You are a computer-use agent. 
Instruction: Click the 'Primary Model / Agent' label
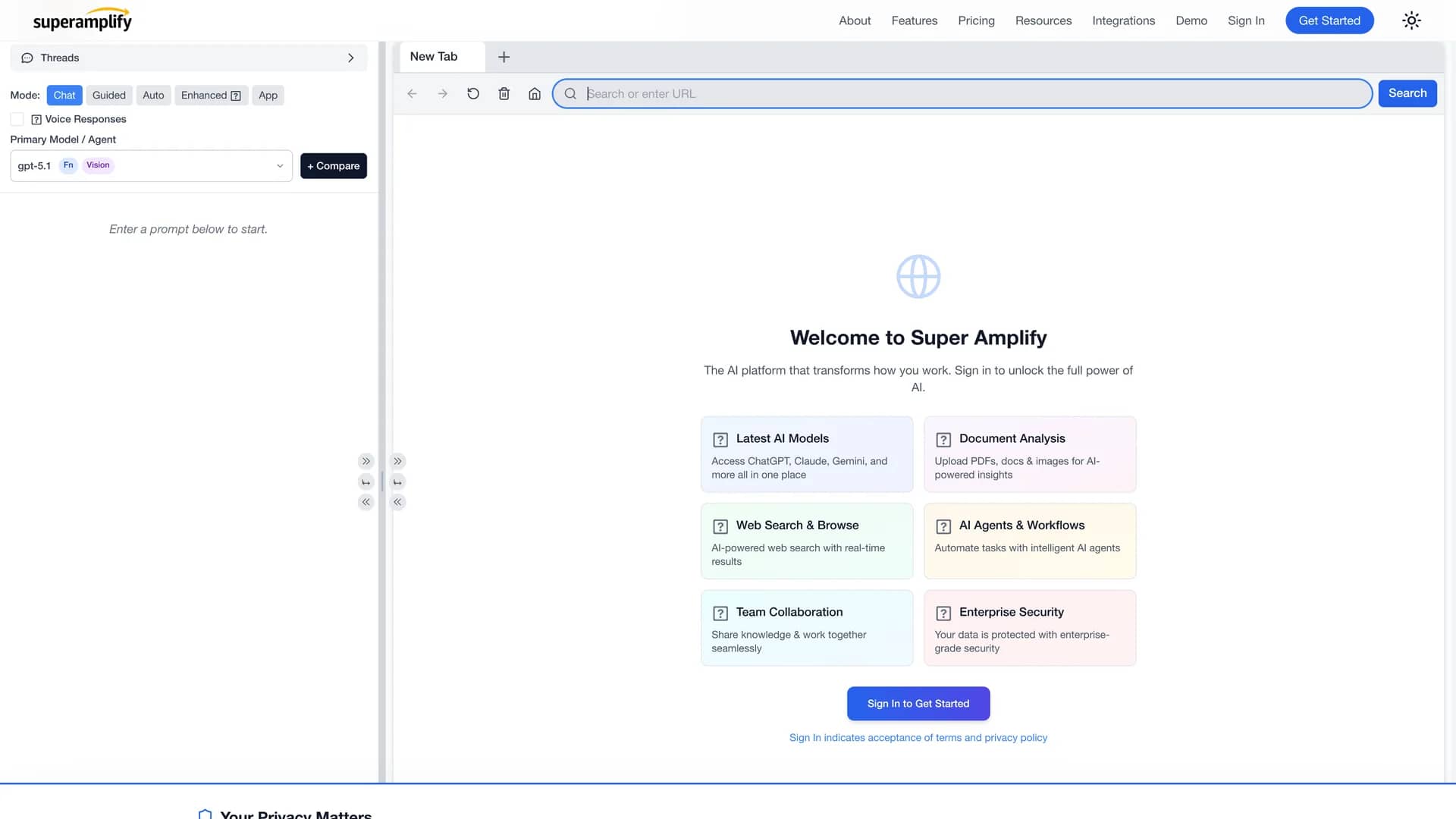[x=63, y=140]
